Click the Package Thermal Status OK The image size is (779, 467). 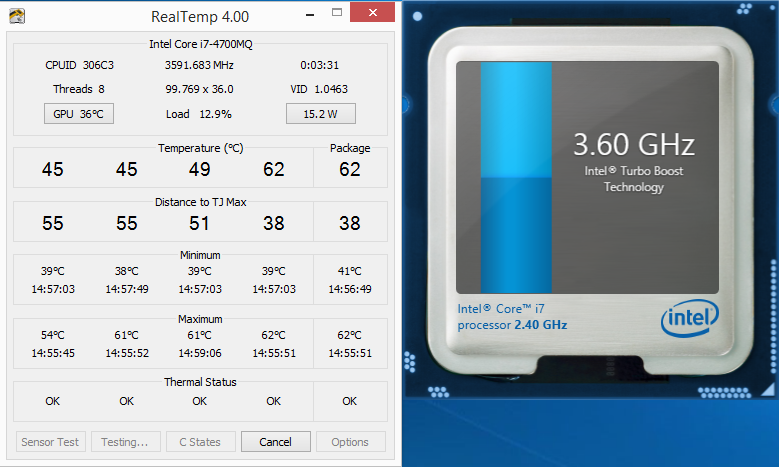tap(349, 401)
